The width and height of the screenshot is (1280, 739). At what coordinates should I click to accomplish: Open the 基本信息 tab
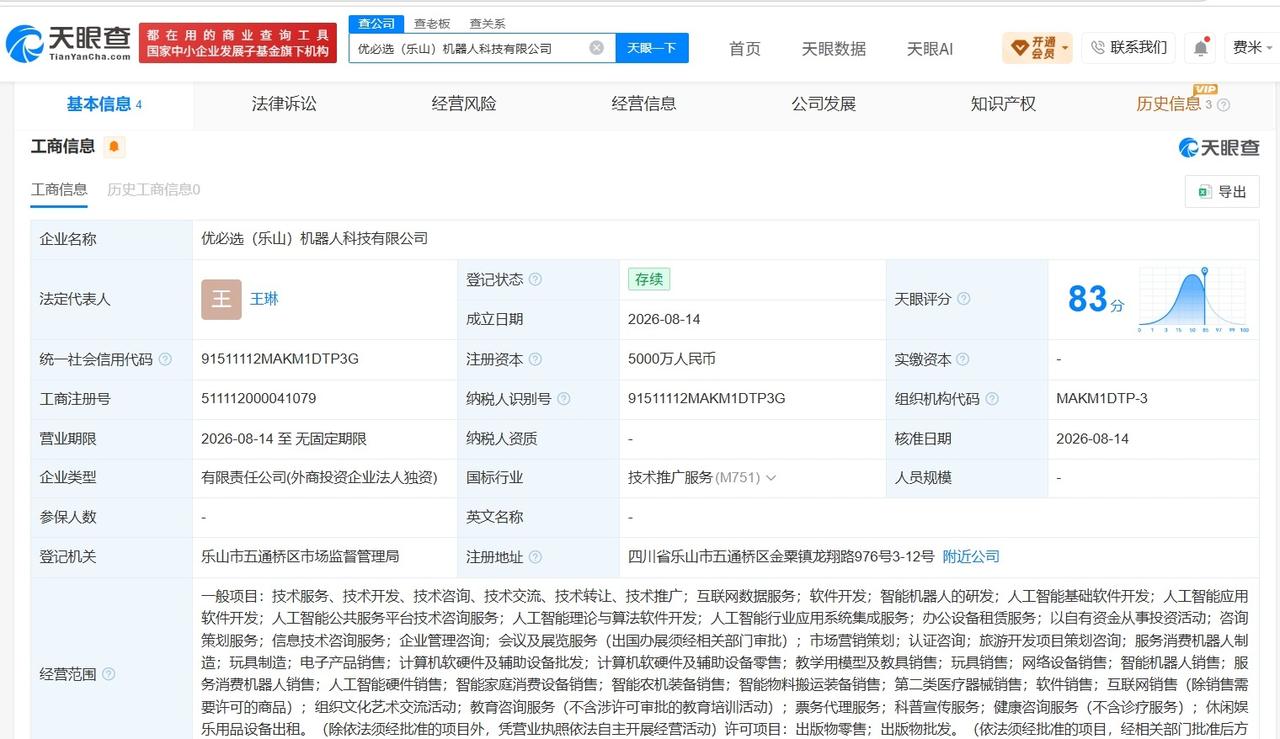[104, 104]
